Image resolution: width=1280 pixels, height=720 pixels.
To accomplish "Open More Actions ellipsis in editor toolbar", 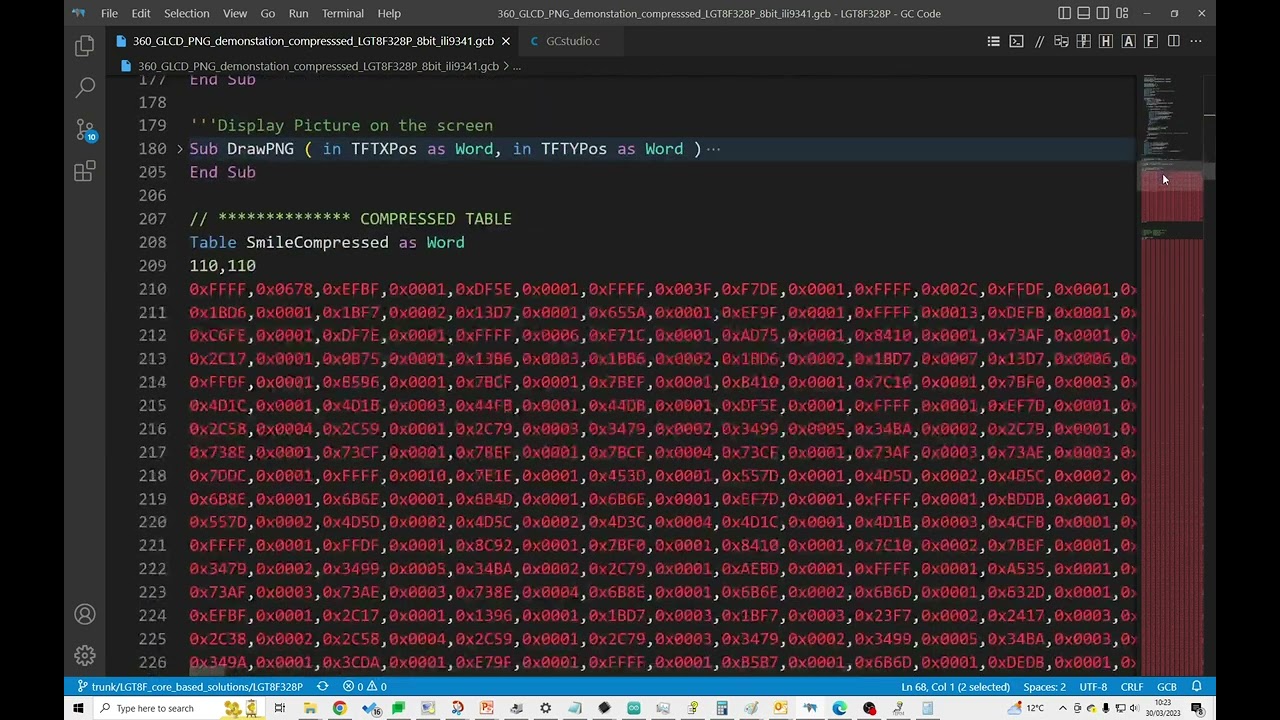I will [1196, 41].
